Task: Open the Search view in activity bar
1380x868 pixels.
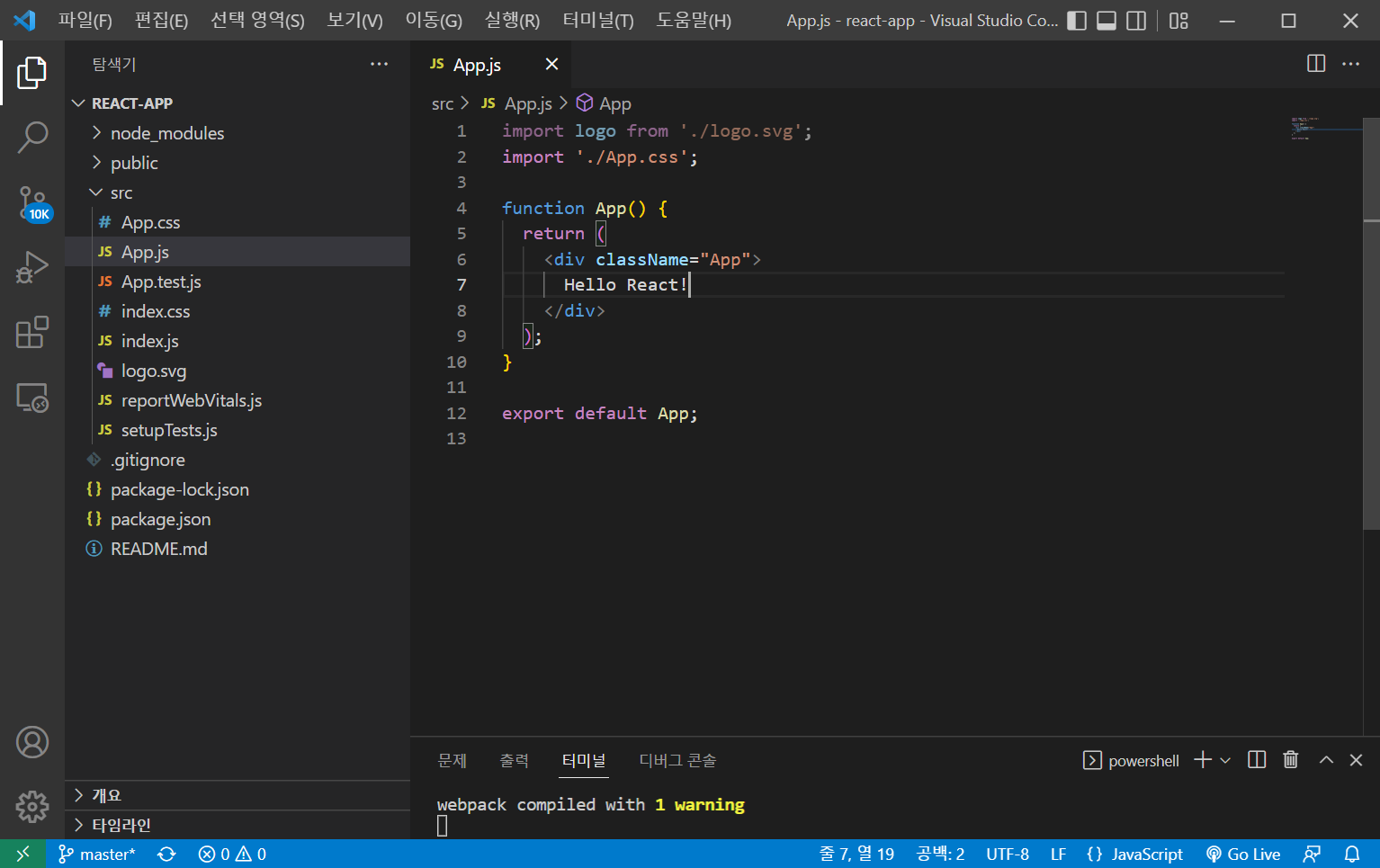Action: click(32, 138)
